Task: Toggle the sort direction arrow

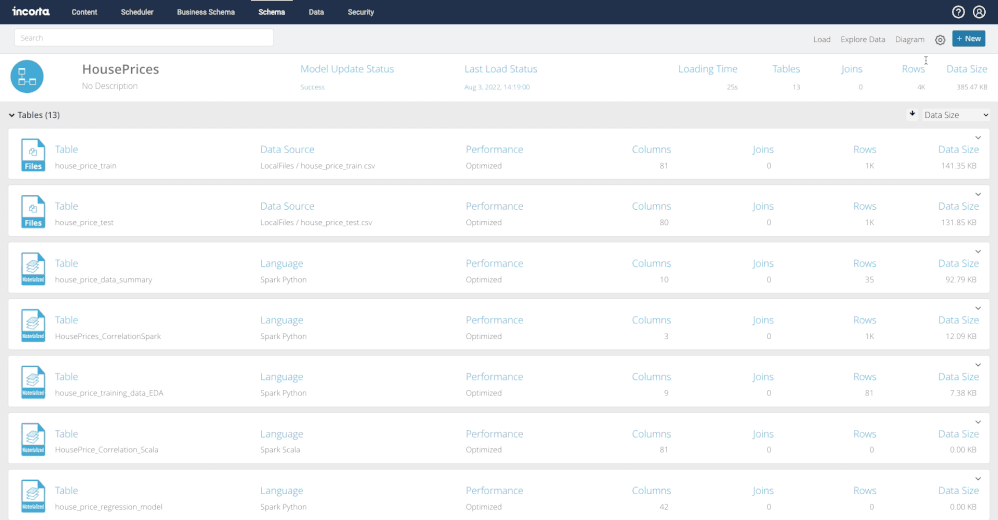Action: [x=912, y=114]
